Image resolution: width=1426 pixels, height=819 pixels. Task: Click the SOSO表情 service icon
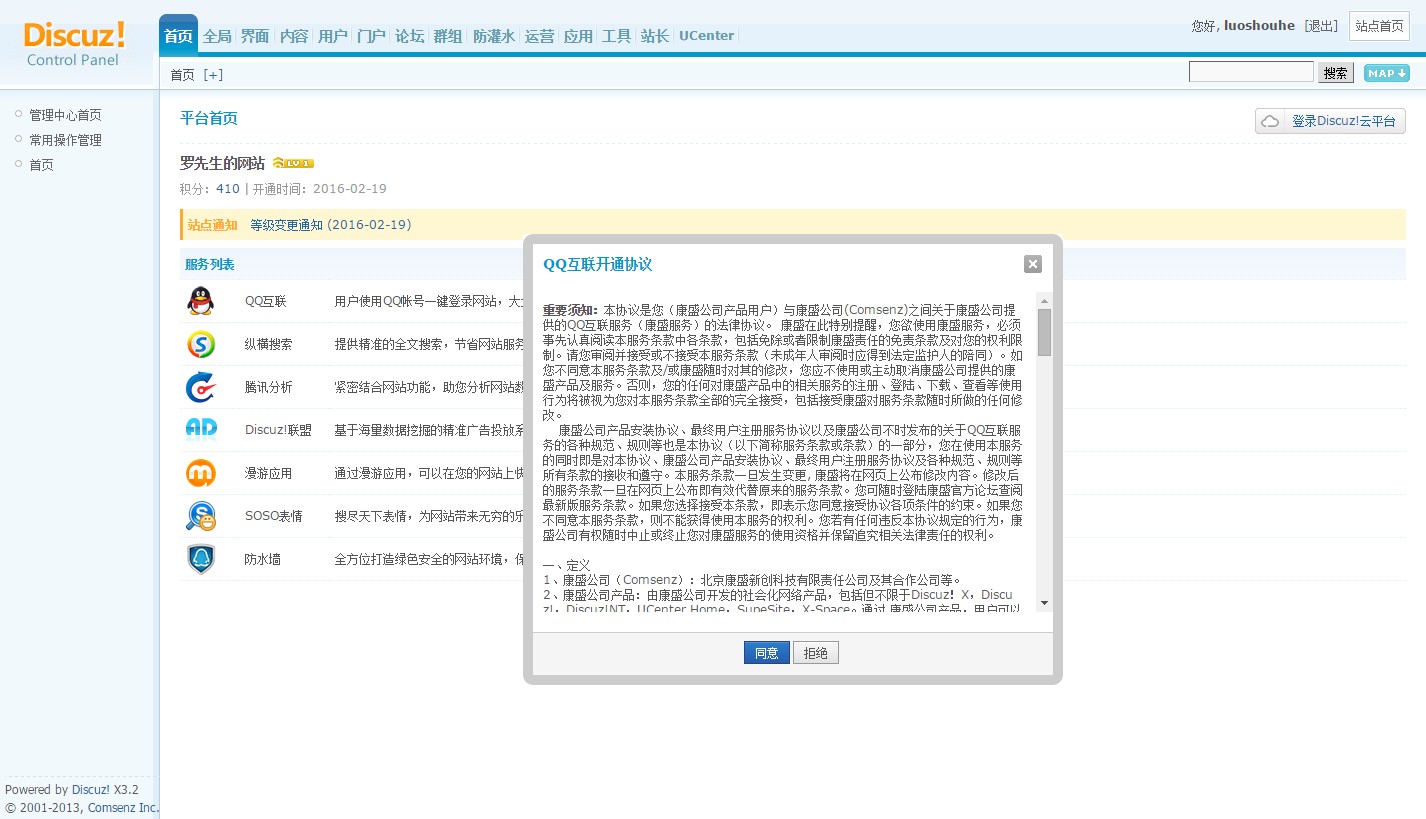(200, 516)
